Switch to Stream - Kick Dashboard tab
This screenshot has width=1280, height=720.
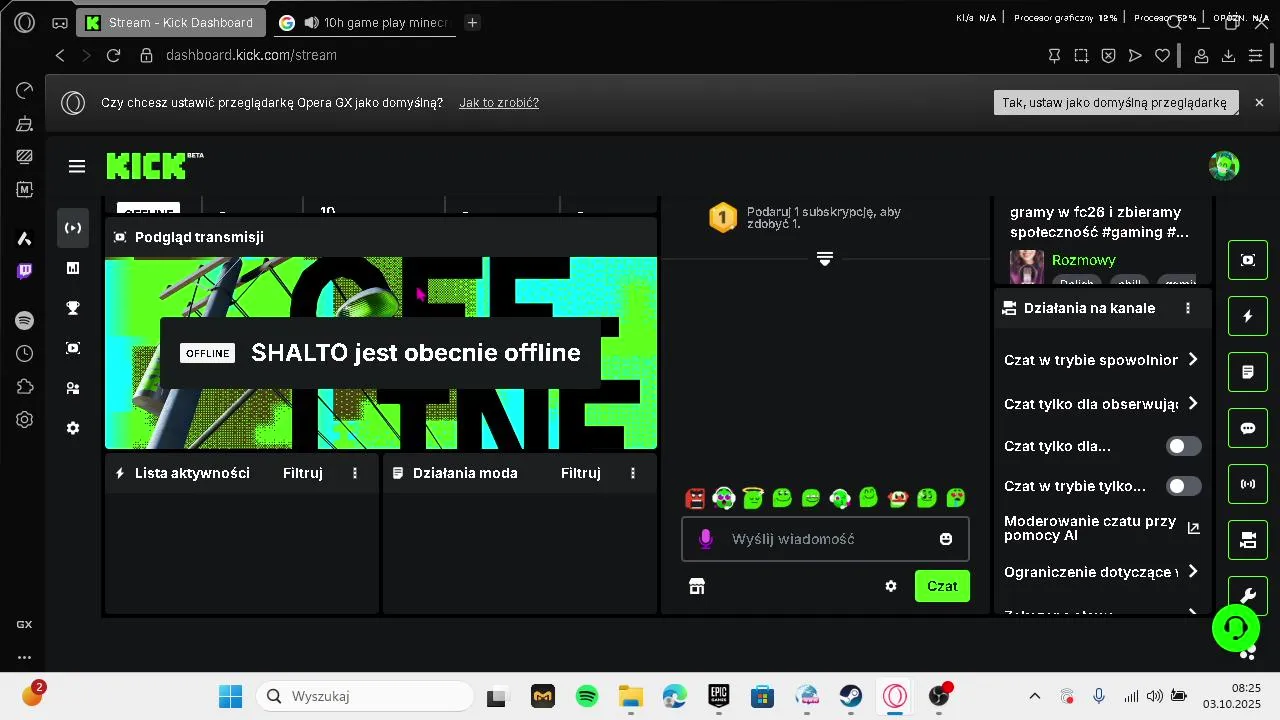point(173,22)
